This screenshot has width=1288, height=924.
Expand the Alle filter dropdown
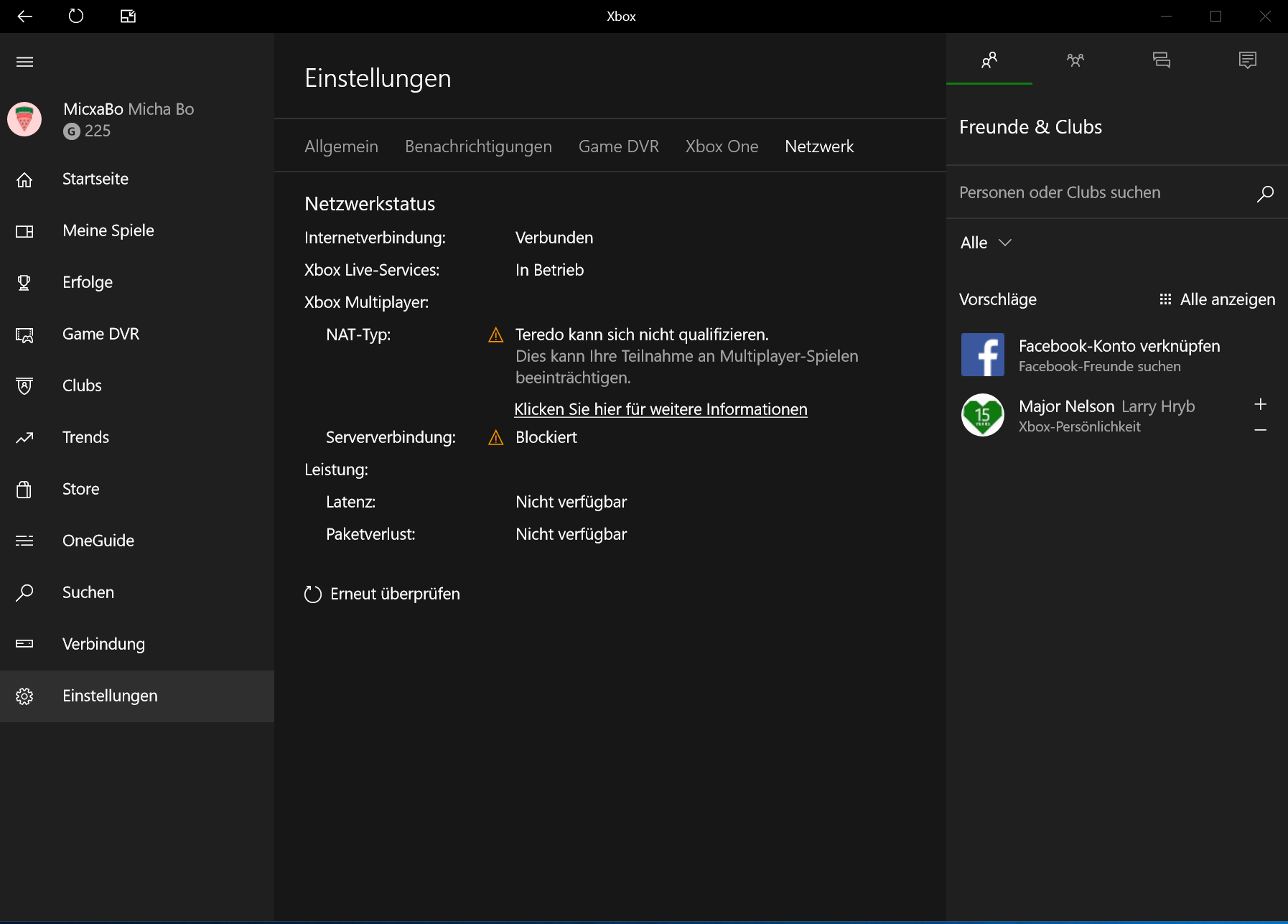coord(986,243)
